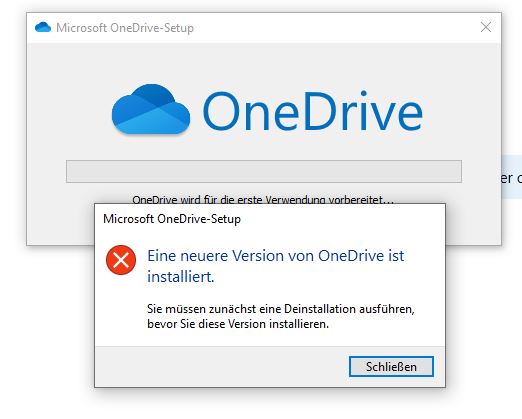Click the highlighted partial text at right edge

(x=511, y=177)
